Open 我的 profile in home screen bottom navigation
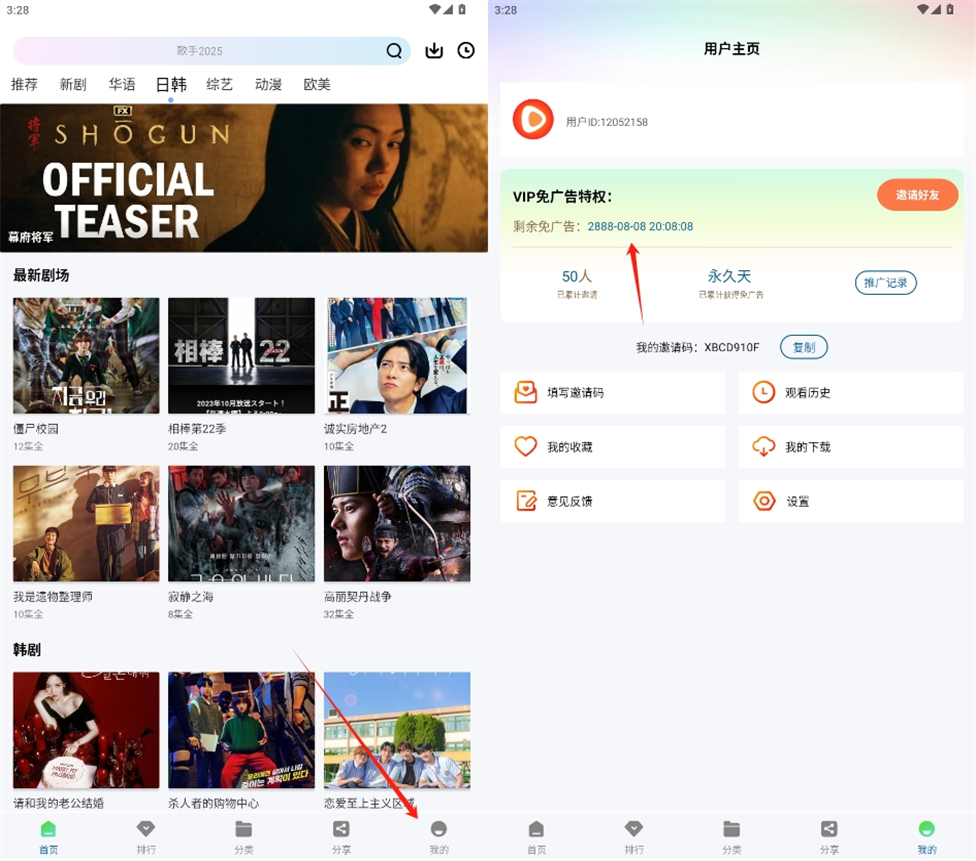The height and width of the screenshot is (861, 976). pyautogui.click(x=439, y=836)
